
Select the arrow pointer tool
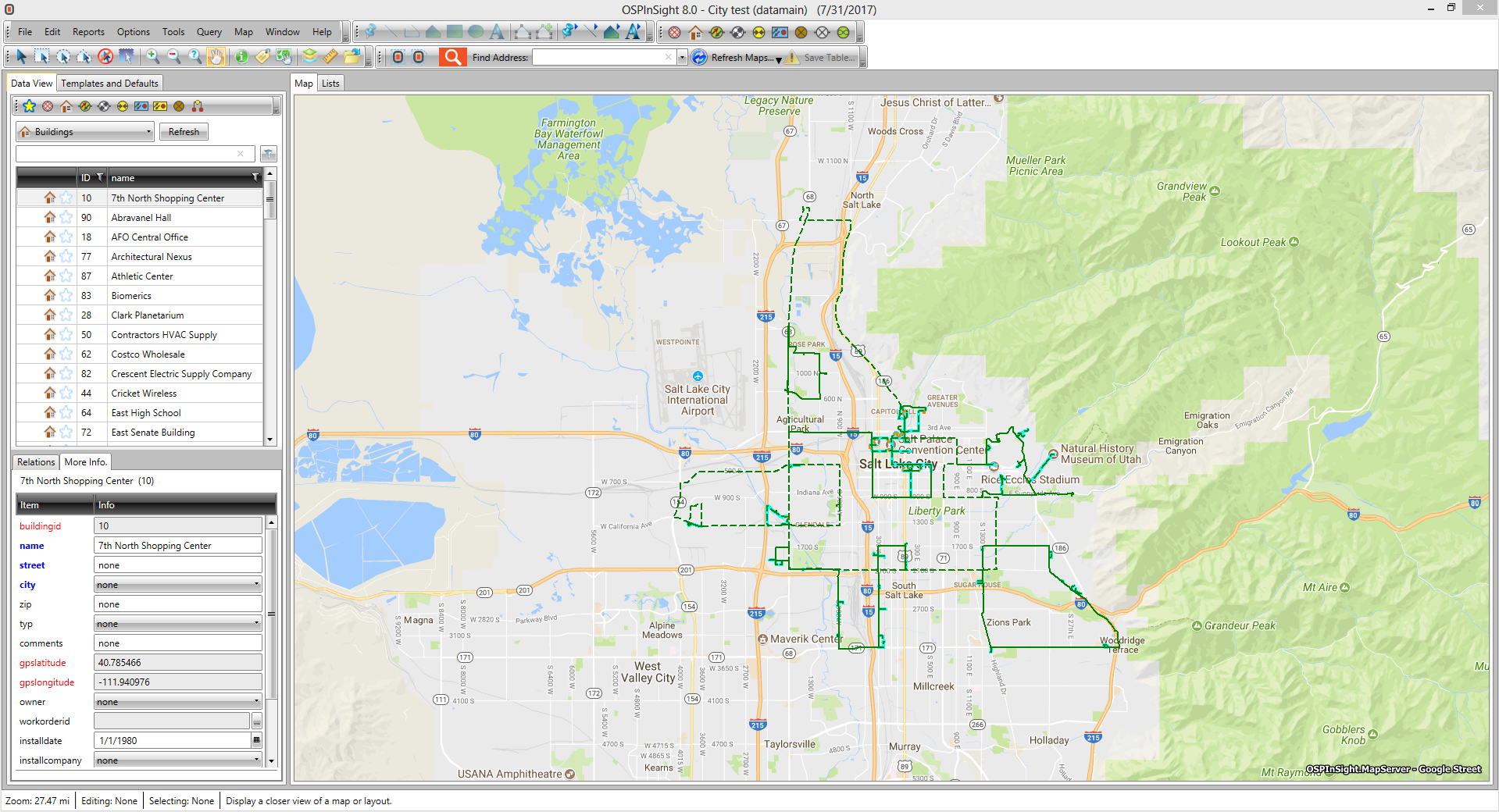pyautogui.click(x=21, y=57)
